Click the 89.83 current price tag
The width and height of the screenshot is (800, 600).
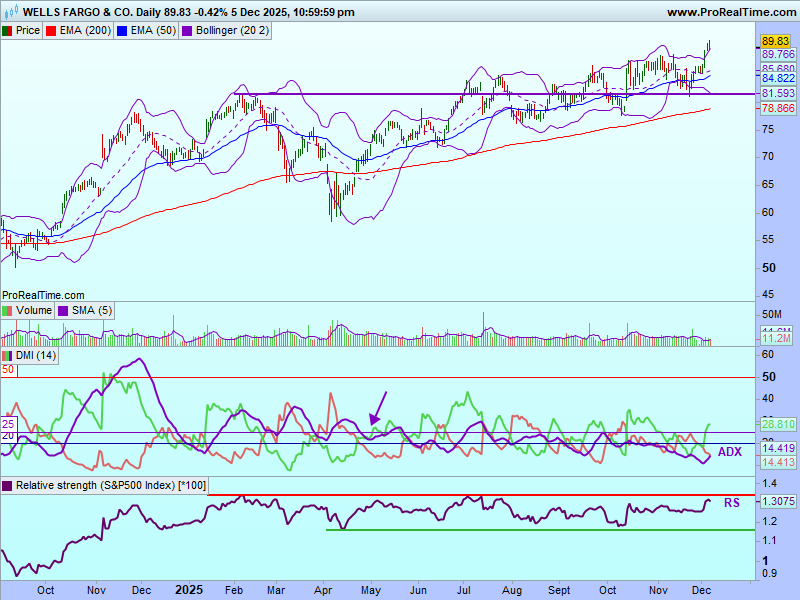pos(775,41)
